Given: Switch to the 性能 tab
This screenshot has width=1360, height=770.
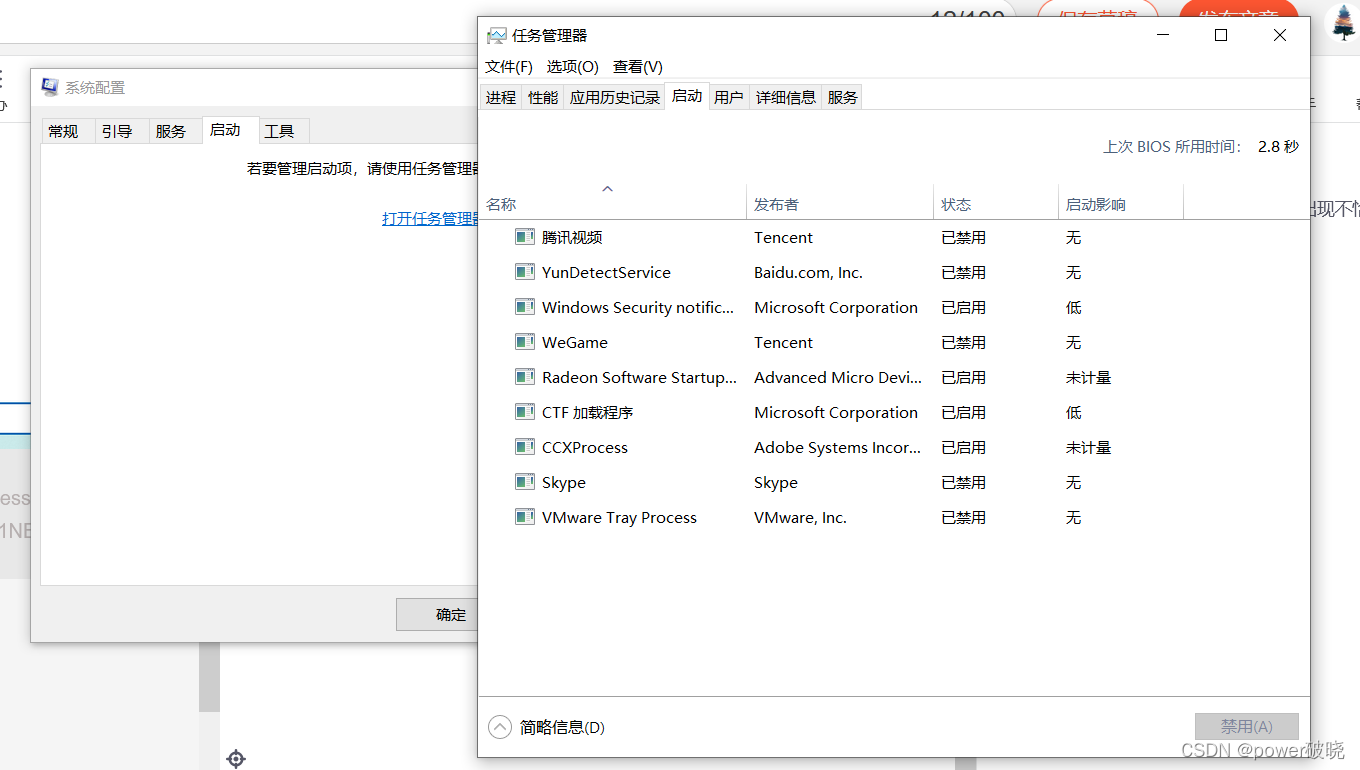Looking at the screenshot, I should [543, 97].
